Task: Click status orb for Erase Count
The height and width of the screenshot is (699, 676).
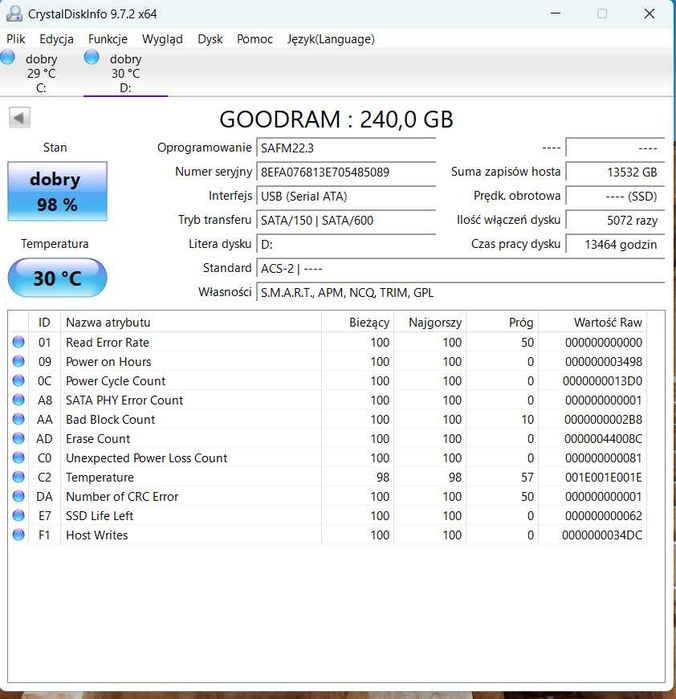Action: [18, 438]
